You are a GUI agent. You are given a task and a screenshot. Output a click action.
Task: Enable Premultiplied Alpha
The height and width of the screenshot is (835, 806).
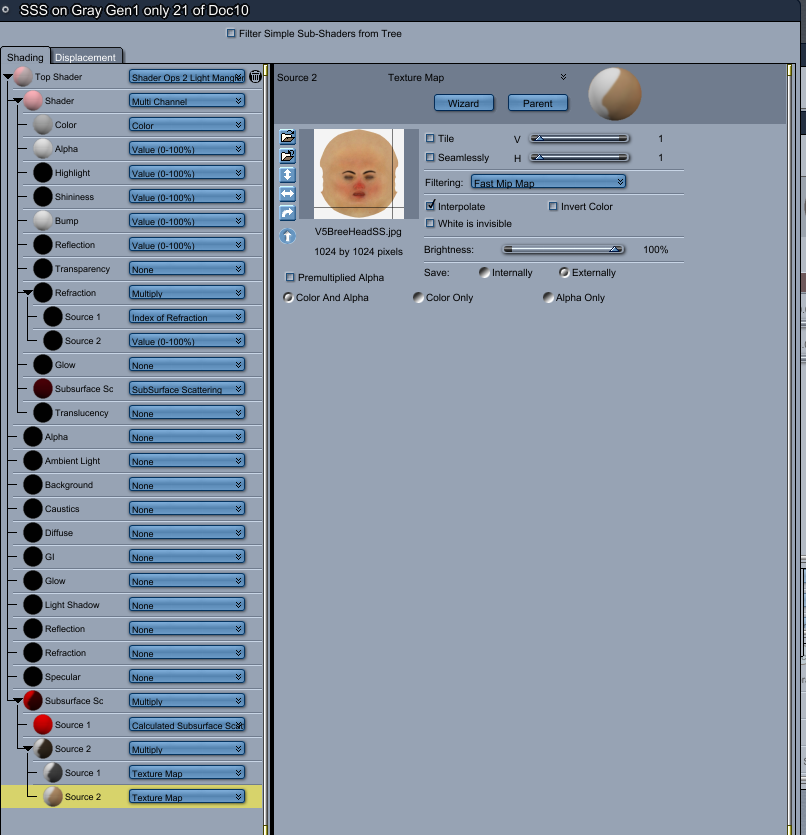(290, 277)
